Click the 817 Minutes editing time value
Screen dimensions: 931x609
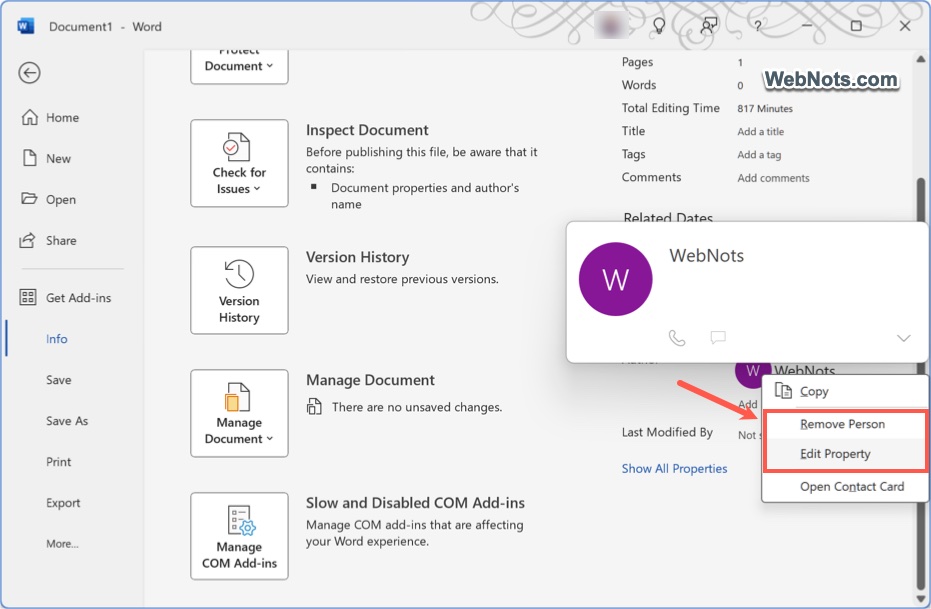(765, 109)
